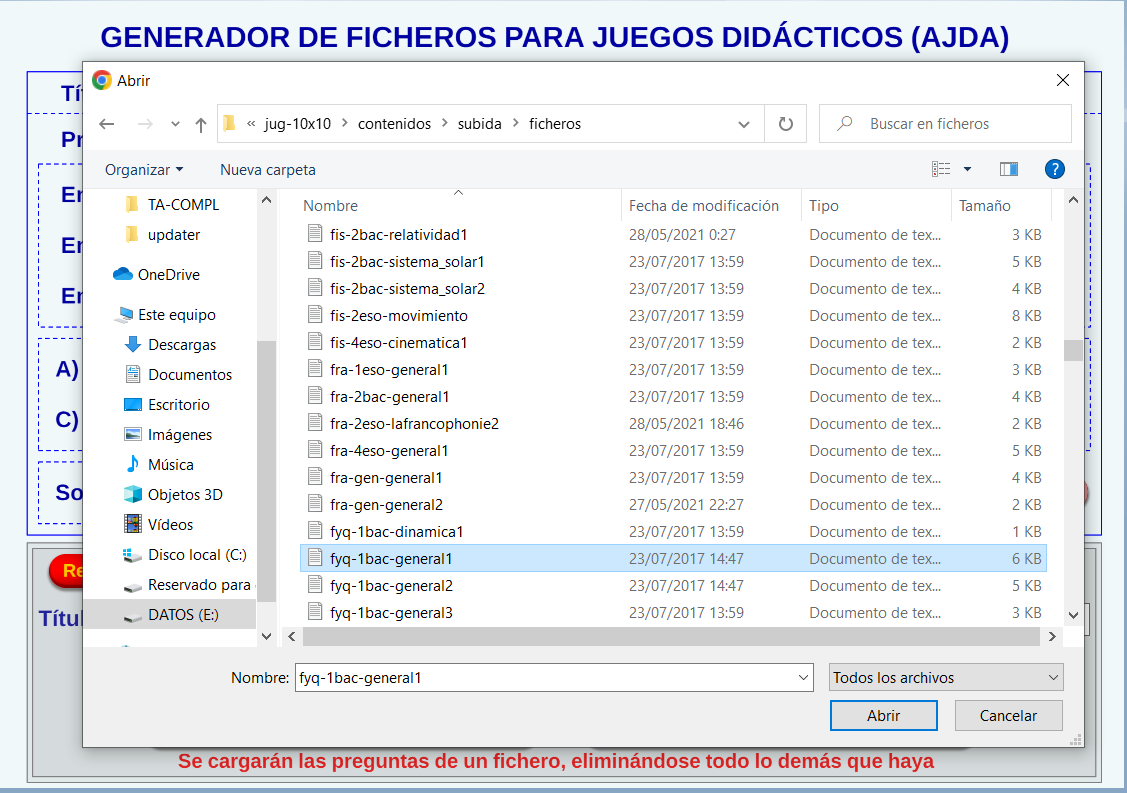Screen dimensions: 1127x793
Task: Click the contenidos breadcrumb in address bar
Action: click(x=394, y=124)
